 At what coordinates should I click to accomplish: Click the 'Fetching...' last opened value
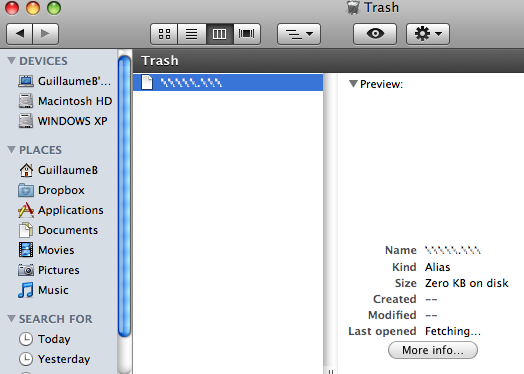click(x=453, y=331)
